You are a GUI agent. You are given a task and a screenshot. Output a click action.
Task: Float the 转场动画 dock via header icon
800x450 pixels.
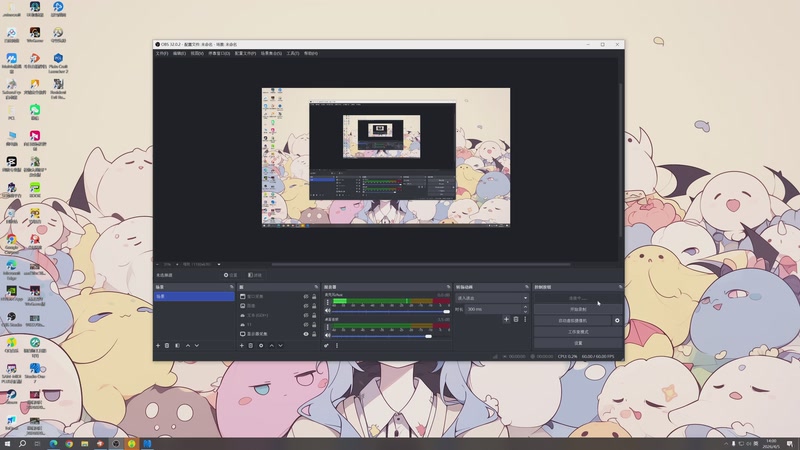point(527,287)
